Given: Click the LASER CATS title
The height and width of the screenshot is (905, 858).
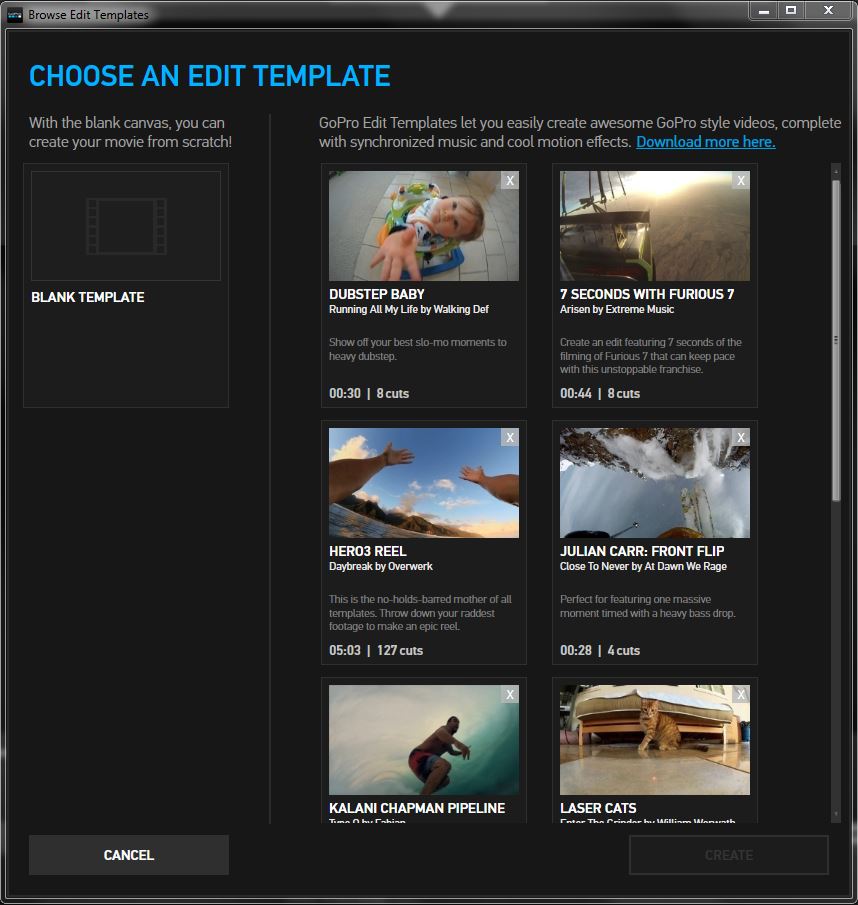Looking at the screenshot, I should point(598,808).
